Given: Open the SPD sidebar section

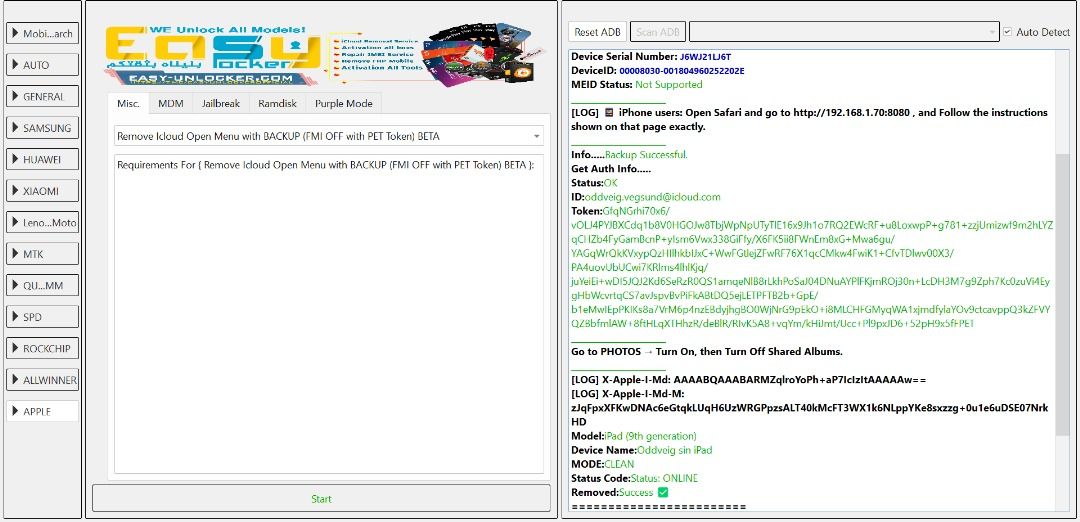Looking at the screenshot, I should [x=42, y=317].
